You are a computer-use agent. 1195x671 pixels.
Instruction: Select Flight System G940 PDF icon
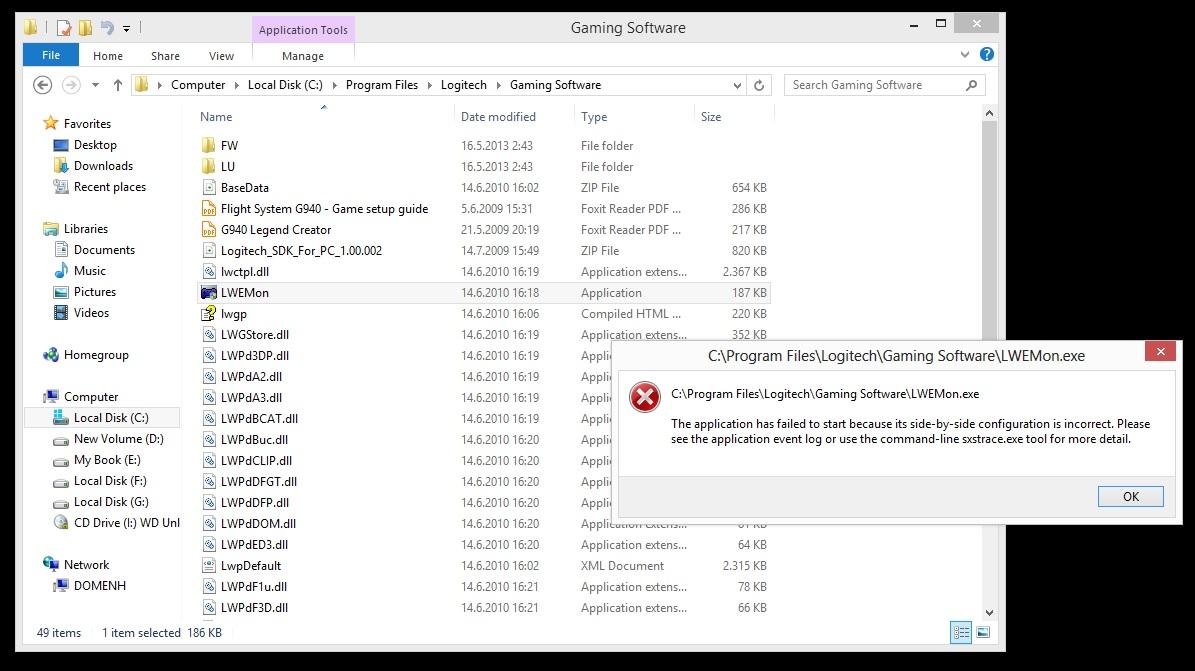pyautogui.click(x=209, y=208)
